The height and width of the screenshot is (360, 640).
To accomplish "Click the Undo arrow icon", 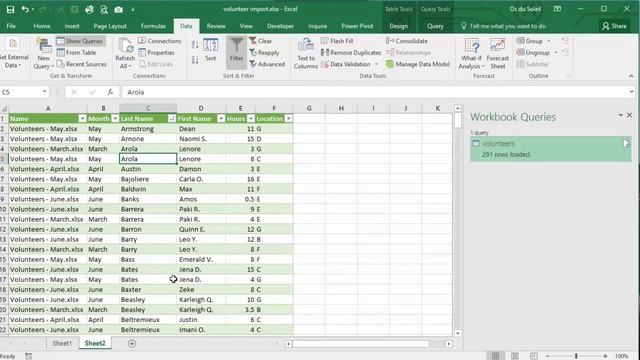I will click(x=25, y=9).
